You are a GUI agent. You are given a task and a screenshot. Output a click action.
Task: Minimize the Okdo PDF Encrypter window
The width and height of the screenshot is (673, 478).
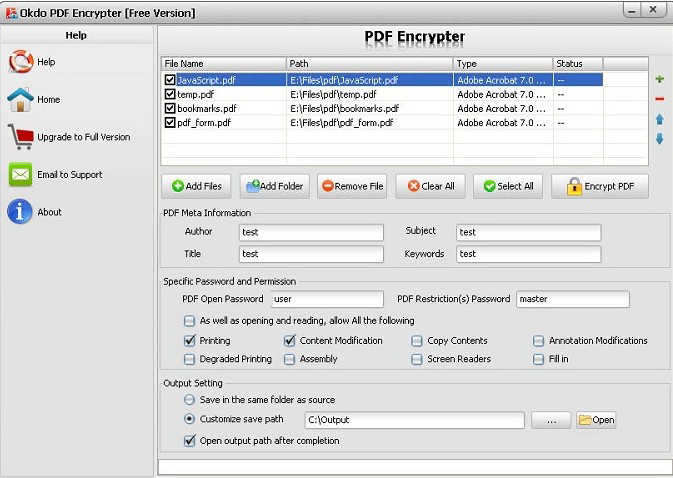coord(632,10)
